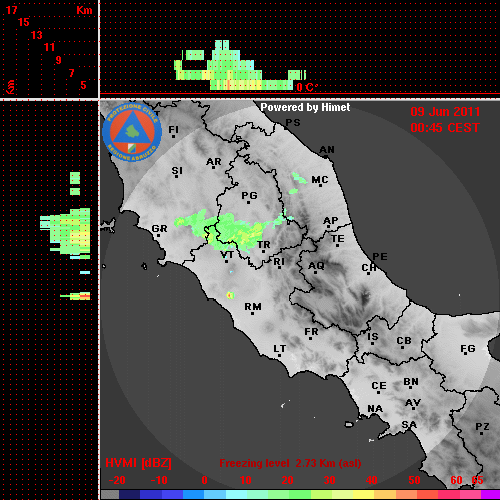Click the SI city label
The image size is (500, 500).
click(x=177, y=171)
